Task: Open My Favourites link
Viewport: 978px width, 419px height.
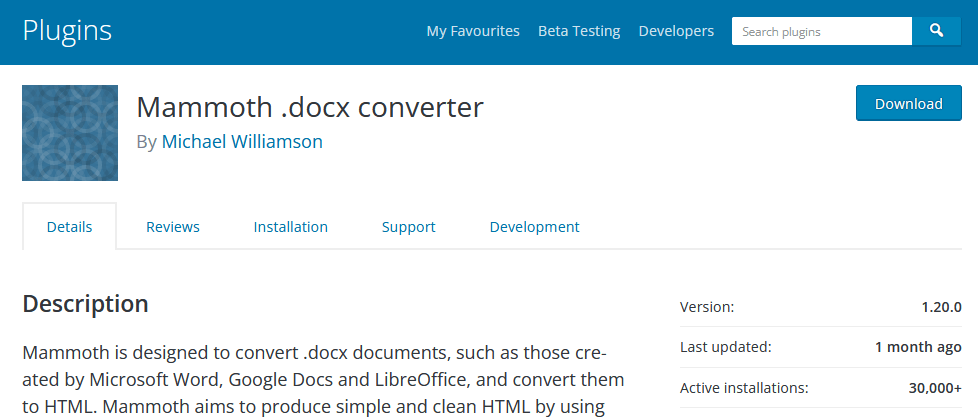Action: (473, 31)
